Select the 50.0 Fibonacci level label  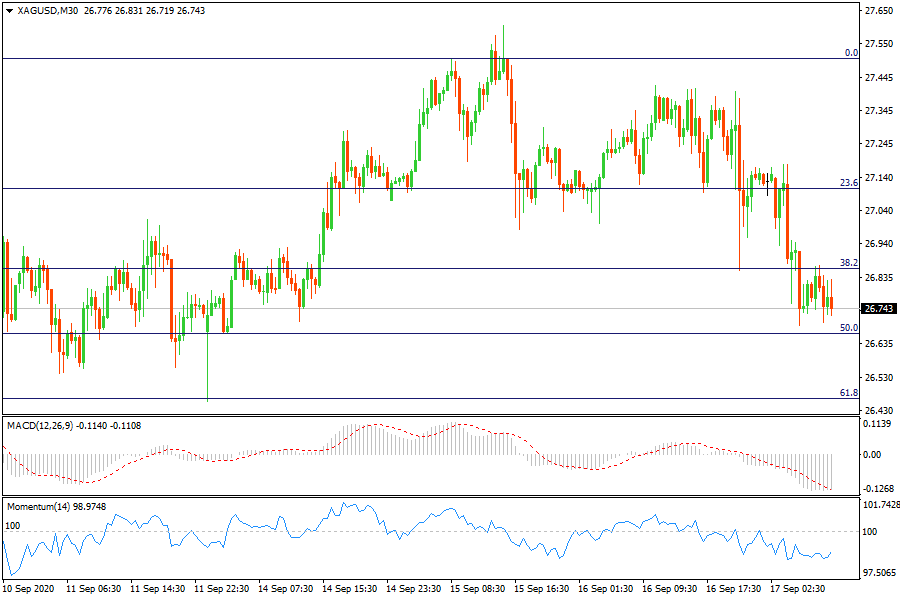[849, 328]
